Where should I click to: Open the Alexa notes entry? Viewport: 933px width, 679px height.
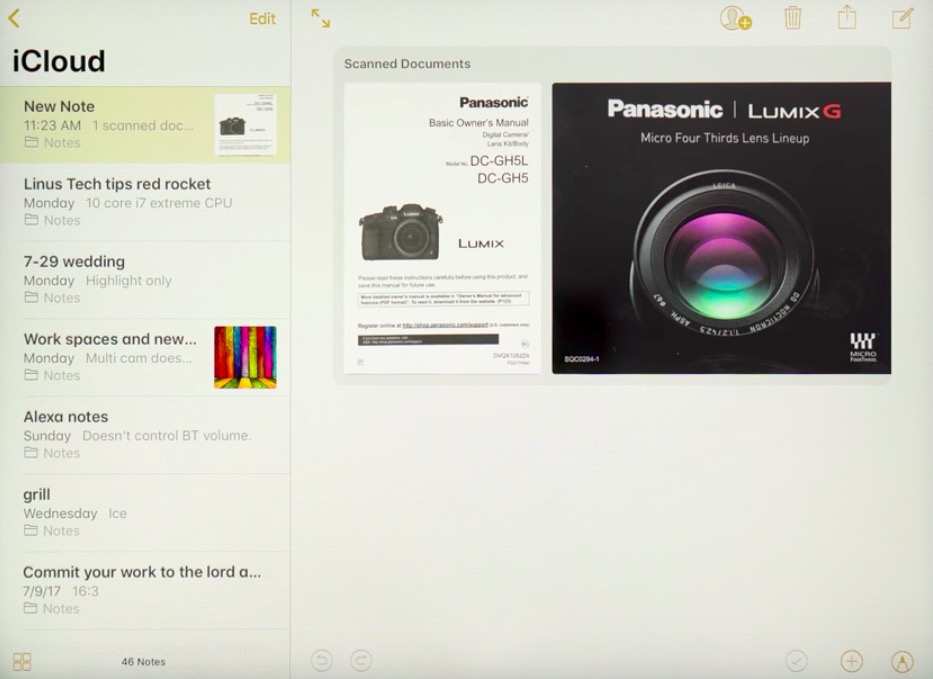145,435
